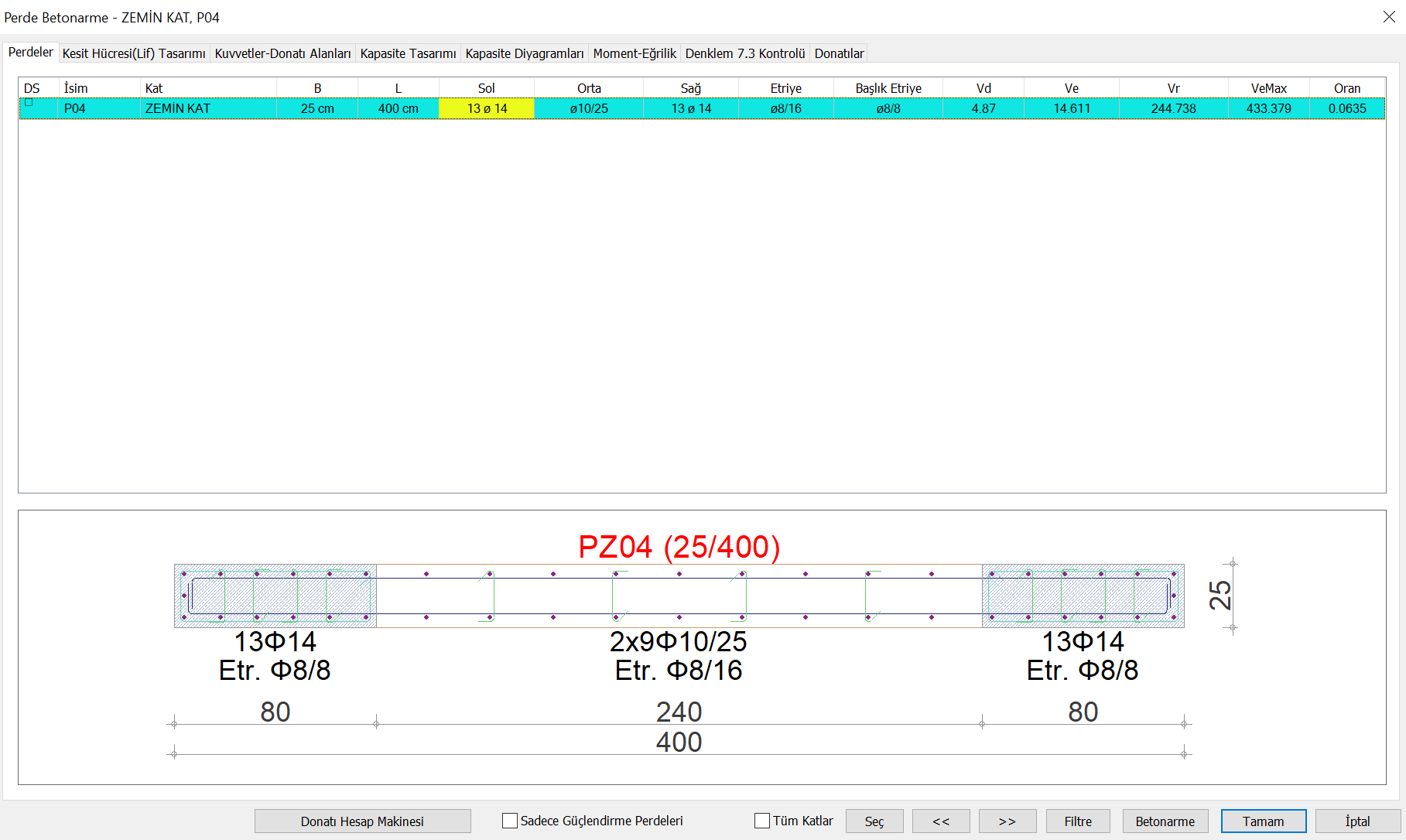The image size is (1406, 840).
Task: Click the Betonarme button
Action: 1165,821
